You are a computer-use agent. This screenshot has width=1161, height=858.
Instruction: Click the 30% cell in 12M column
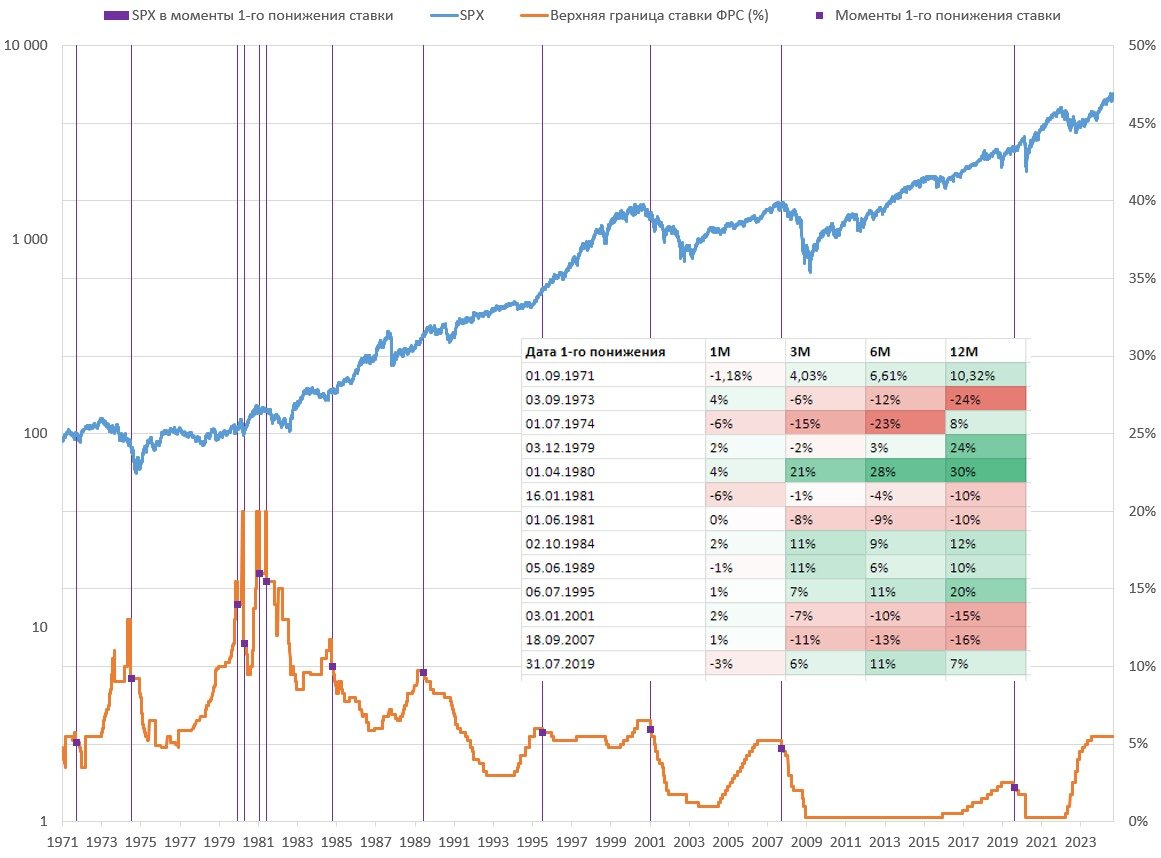[x=986, y=472]
